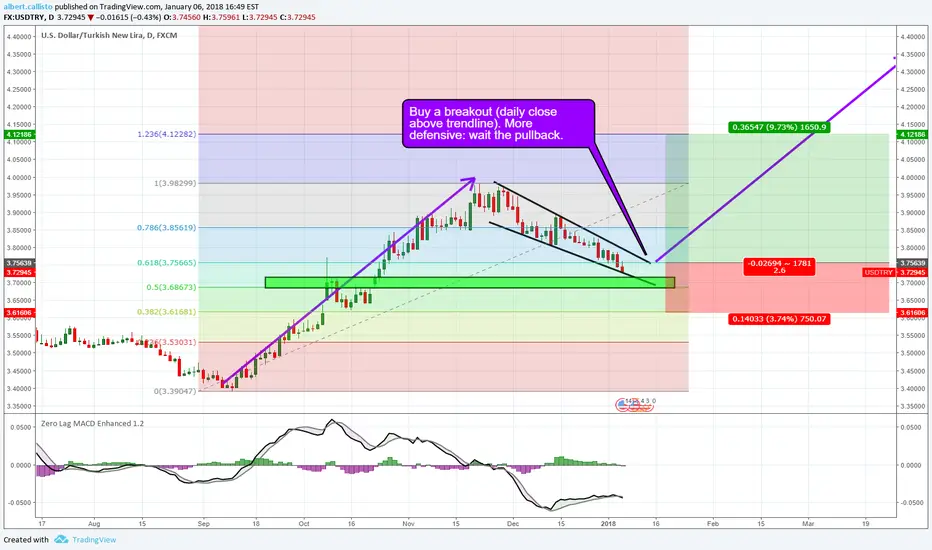The width and height of the screenshot is (932, 550).
Task: Click the Fibonacci level label 0.5(3.68673)
Action: (172, 287)
